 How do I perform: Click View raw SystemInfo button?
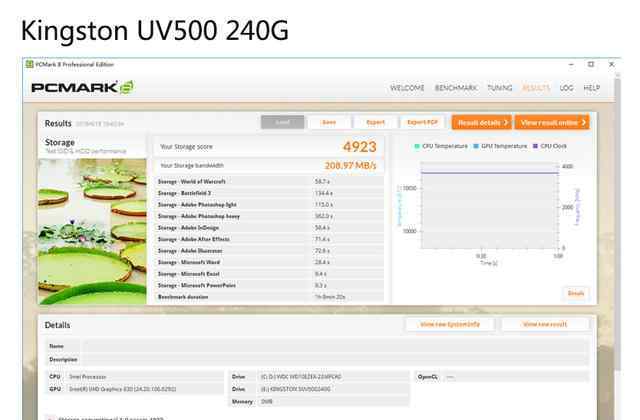[x=450, y=324]
